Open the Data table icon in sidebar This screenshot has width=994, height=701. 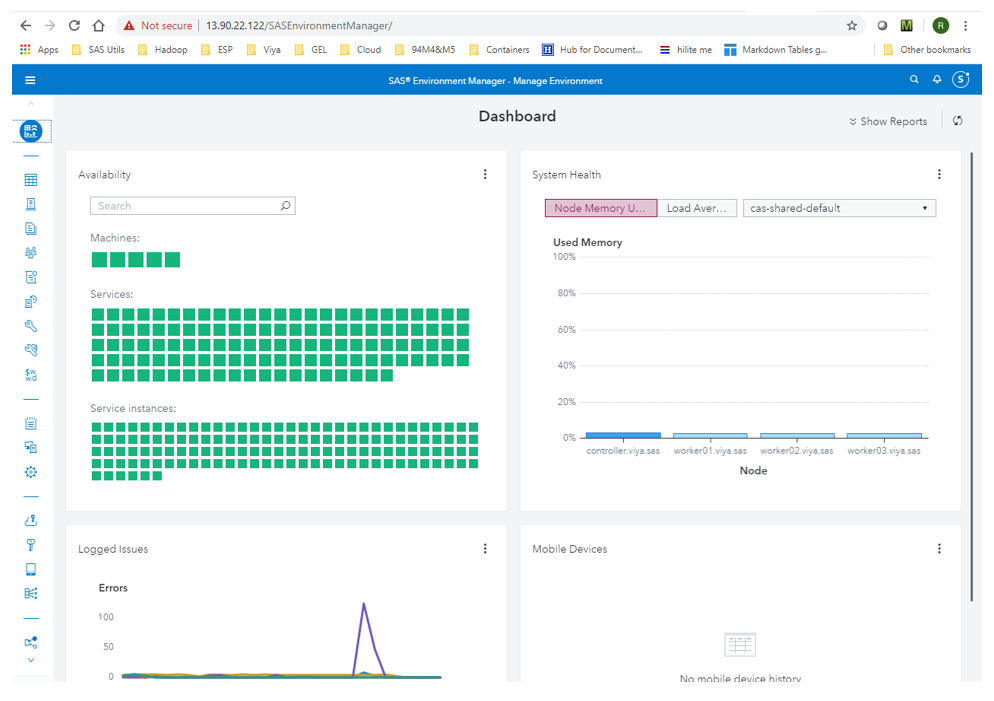(x=31, y=180)
